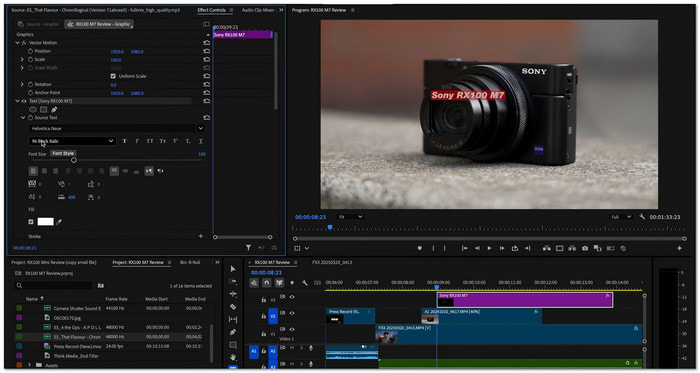Screen dimensions: 700x373
Task: Toggle Uniform Scale checkbox
Action: (x=113, y=76)
